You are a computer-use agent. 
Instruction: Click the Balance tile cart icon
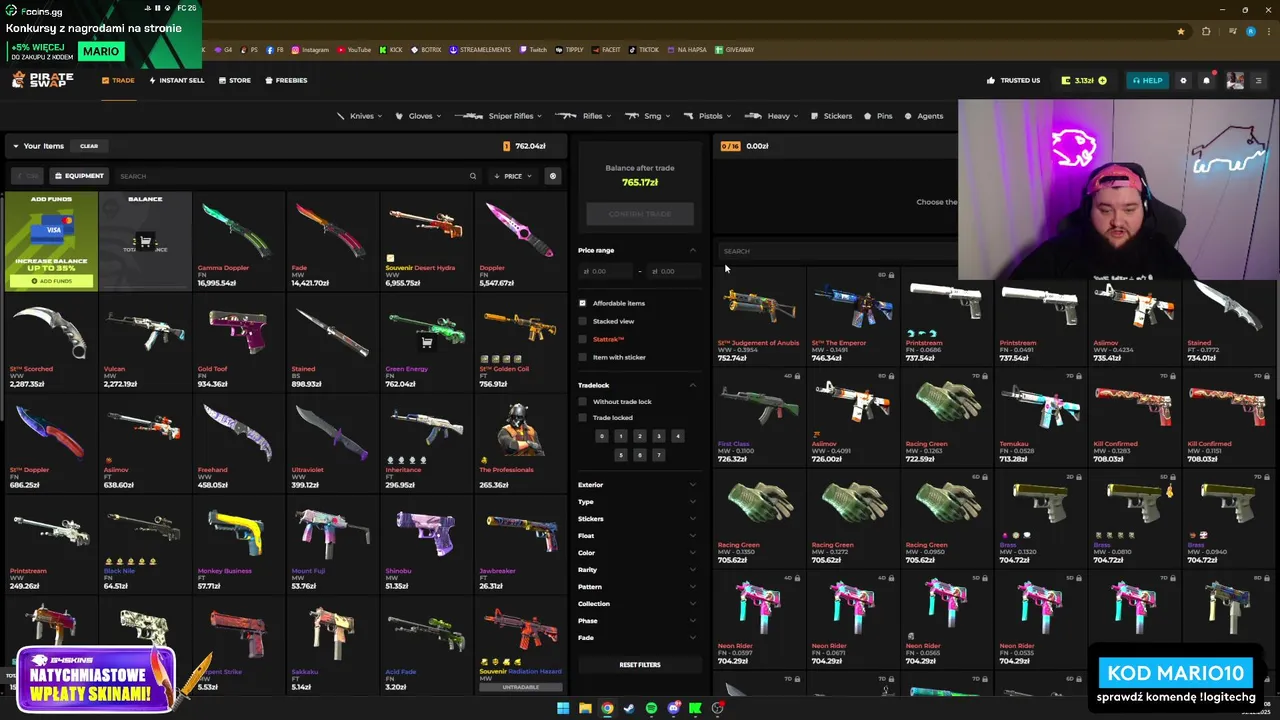(x=145, y=241)
